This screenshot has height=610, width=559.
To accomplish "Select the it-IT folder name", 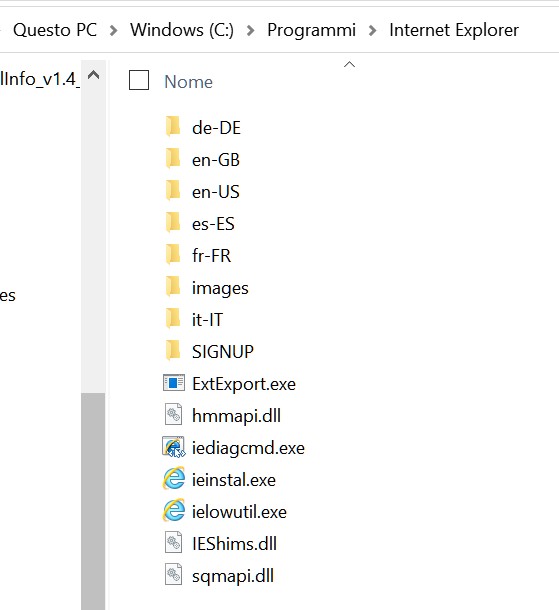I will coord(207,320).
